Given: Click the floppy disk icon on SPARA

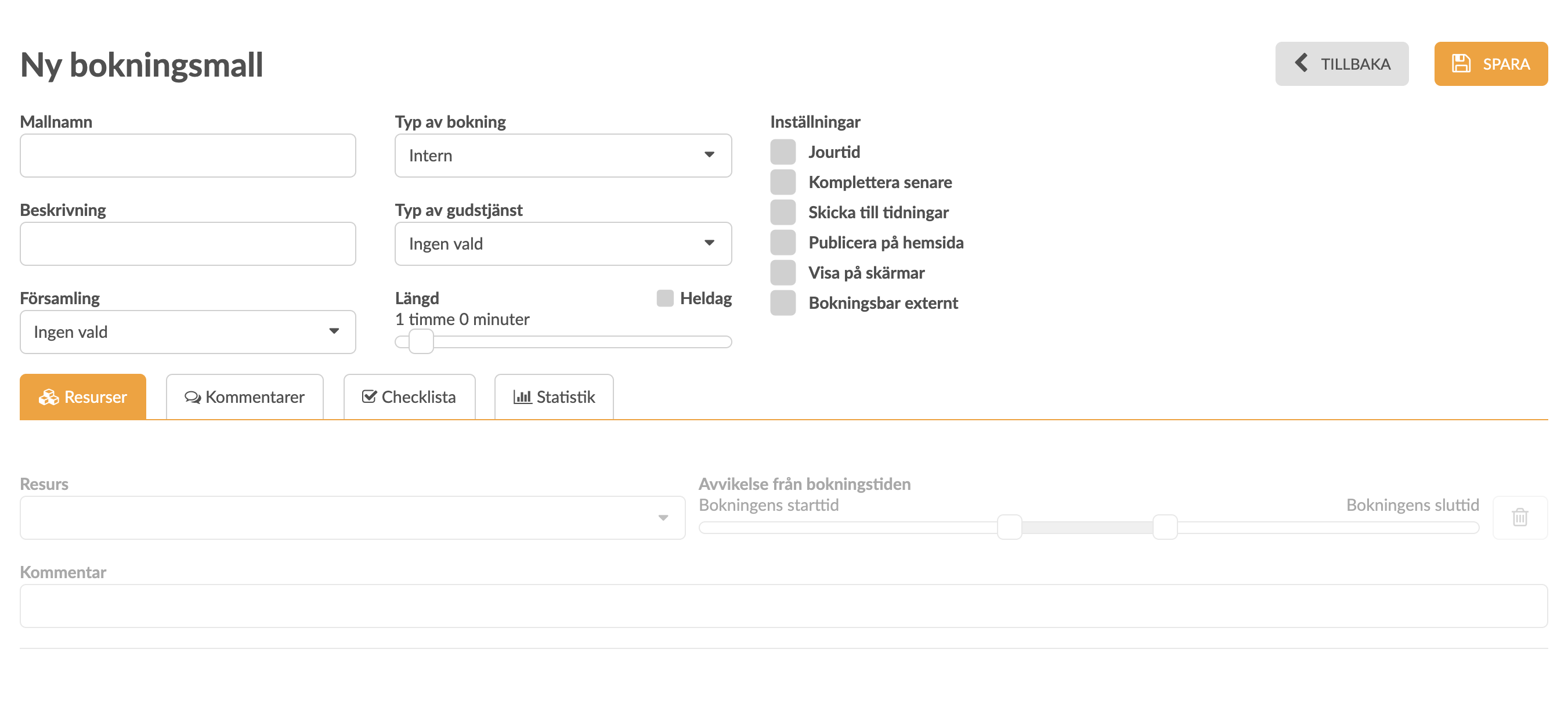Looking at the screenshot, I should pos(1460,63).
